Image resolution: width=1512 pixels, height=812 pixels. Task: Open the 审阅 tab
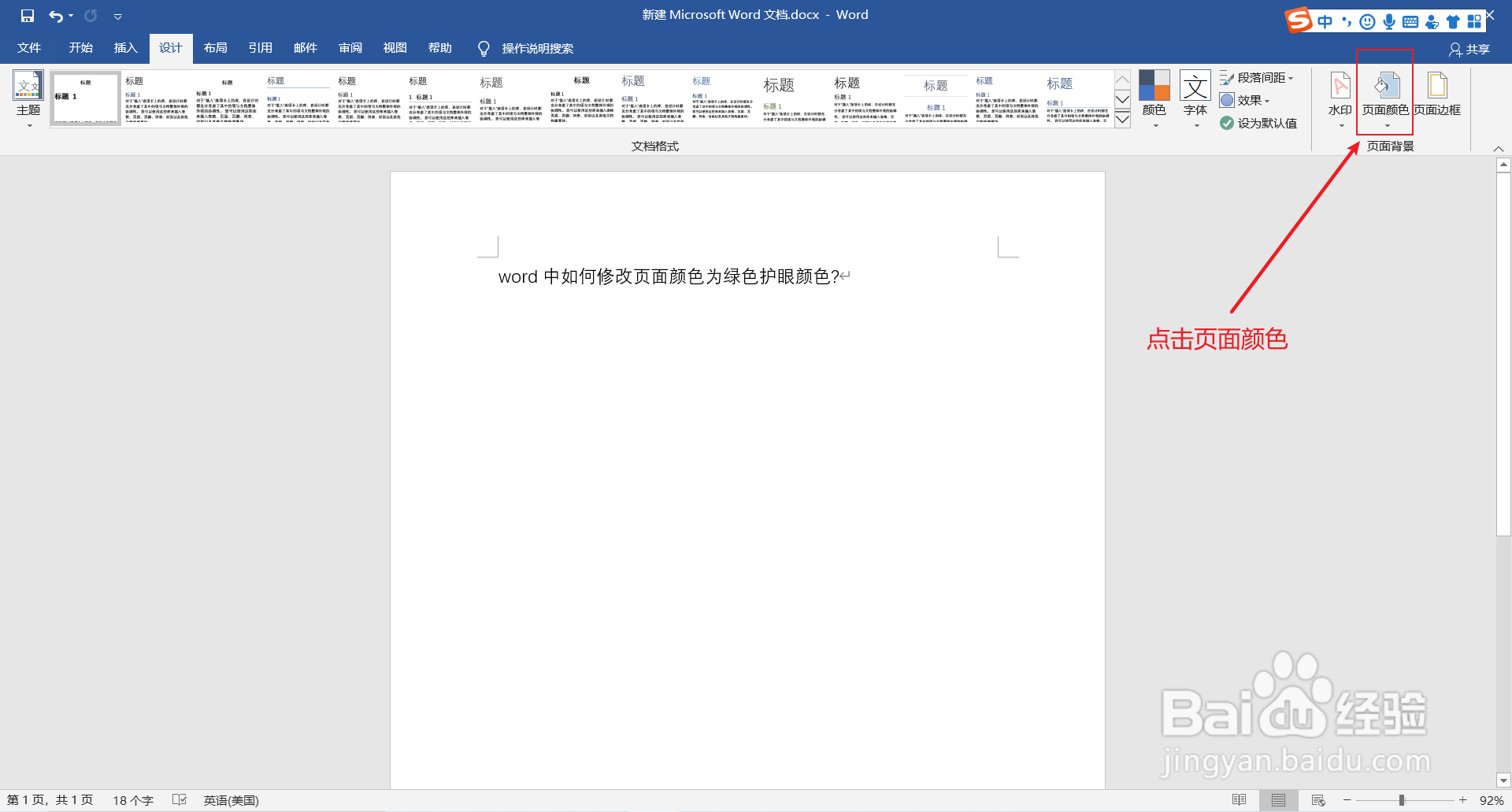pyautogui.click(x=350, y=48)
